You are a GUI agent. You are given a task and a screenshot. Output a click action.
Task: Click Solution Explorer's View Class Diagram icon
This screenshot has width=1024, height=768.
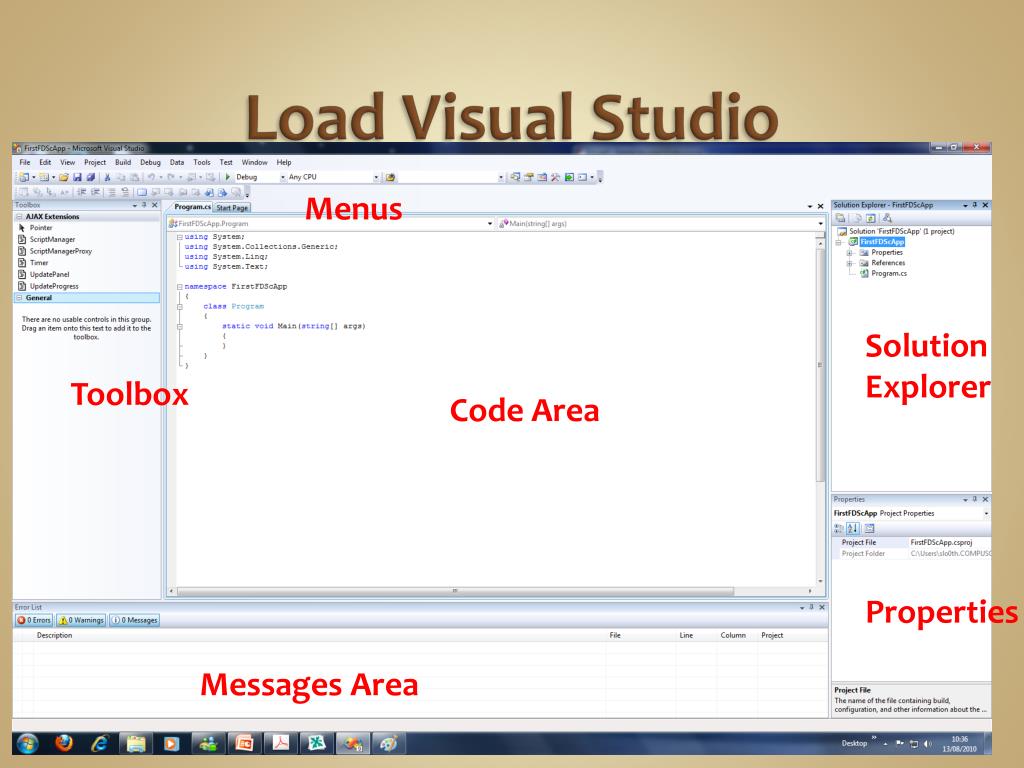coord(887,218)
